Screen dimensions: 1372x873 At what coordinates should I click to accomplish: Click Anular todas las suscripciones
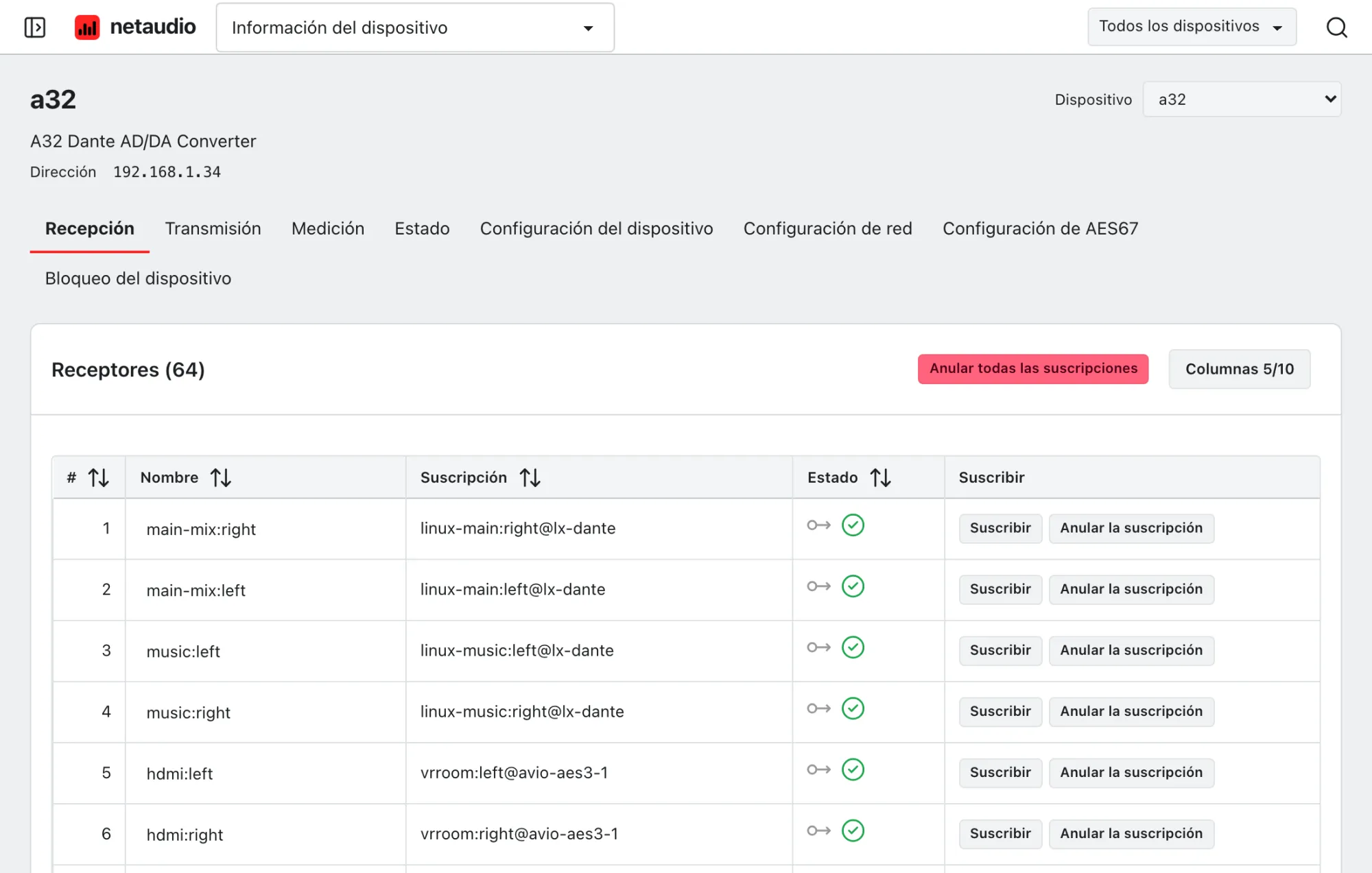pos(1033,369)
